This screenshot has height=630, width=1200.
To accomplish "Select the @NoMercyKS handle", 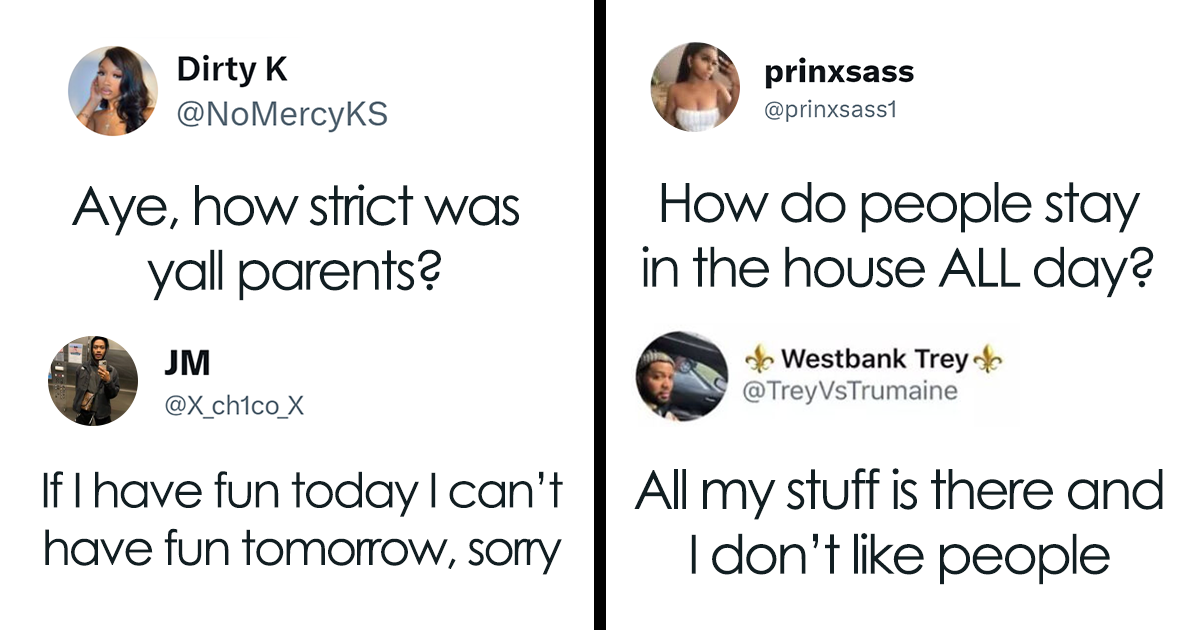I will pos(282,114).
